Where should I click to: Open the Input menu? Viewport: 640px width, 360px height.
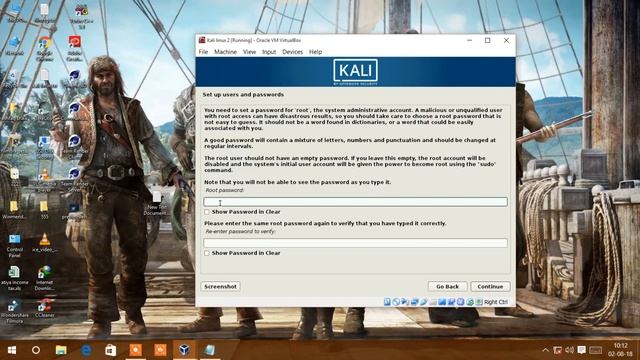(x=269, y=52)
